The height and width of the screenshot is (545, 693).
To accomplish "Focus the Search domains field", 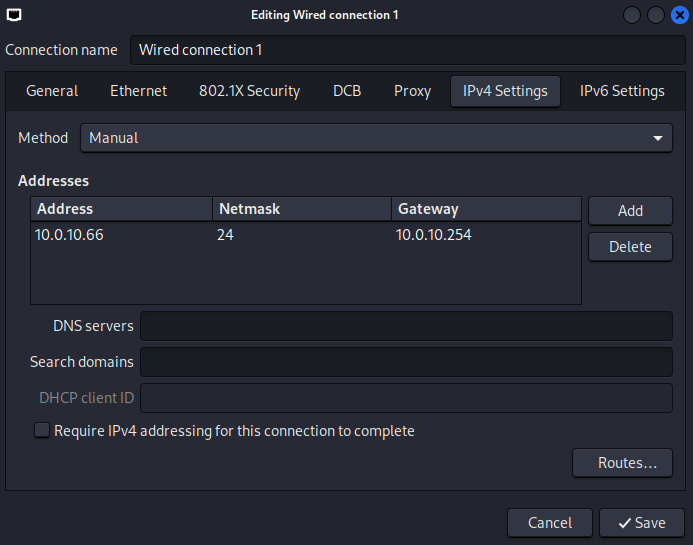I will [x=406, y=362].
